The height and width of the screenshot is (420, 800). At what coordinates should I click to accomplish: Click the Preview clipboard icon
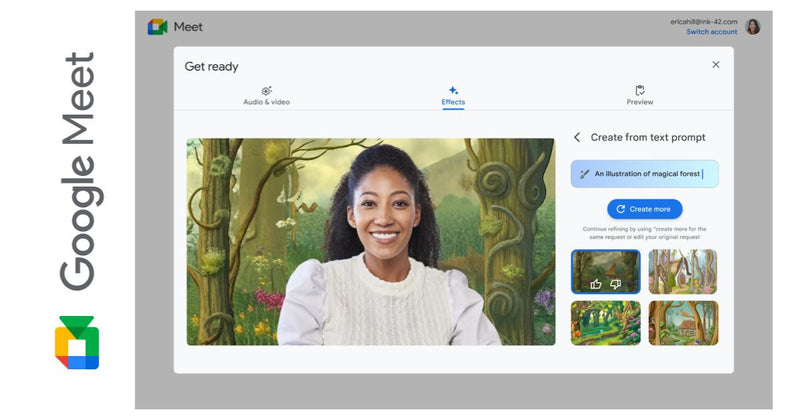(x=640, y=90)
